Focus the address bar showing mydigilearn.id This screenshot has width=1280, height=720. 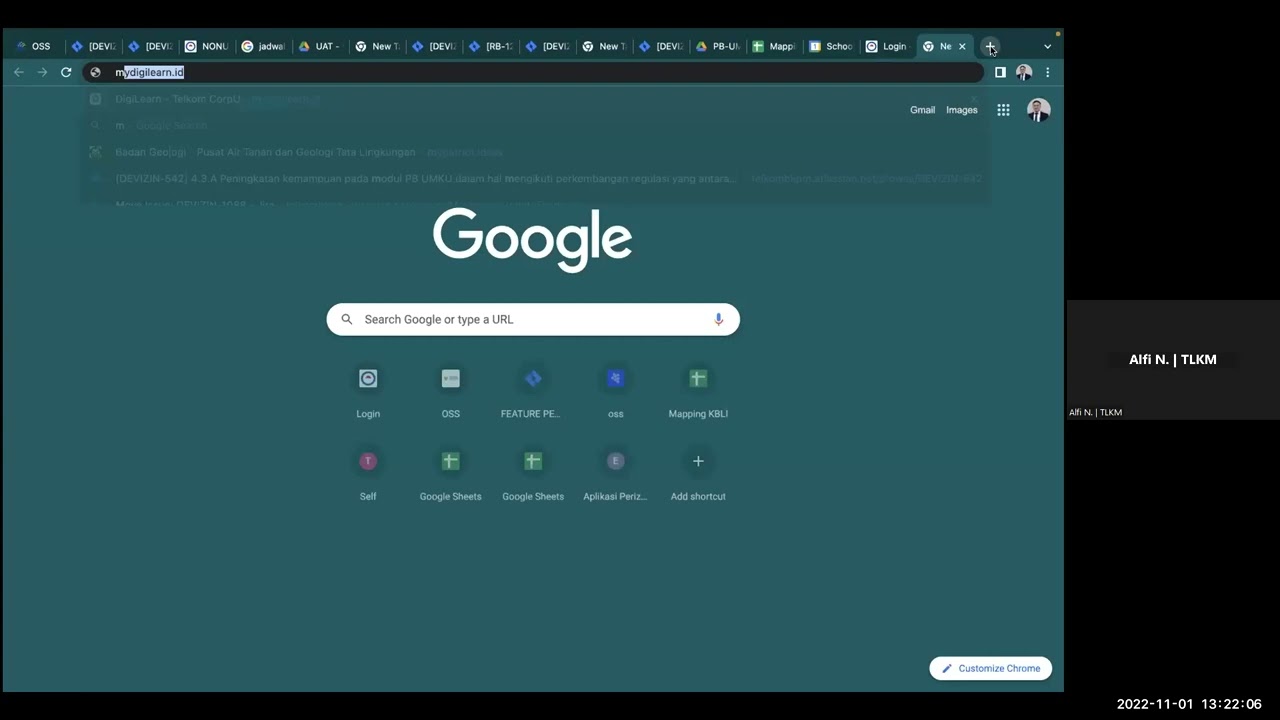point(533,72)
